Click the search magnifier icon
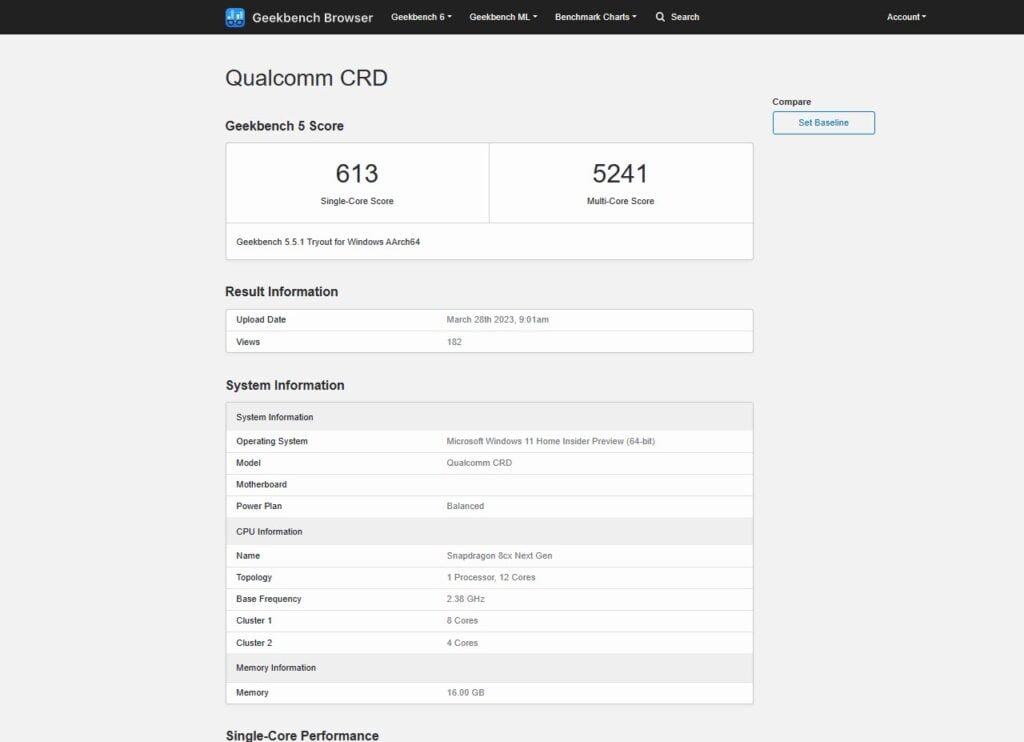The image size is (1024, 742). pyautogui.click(x=660, y=17)
